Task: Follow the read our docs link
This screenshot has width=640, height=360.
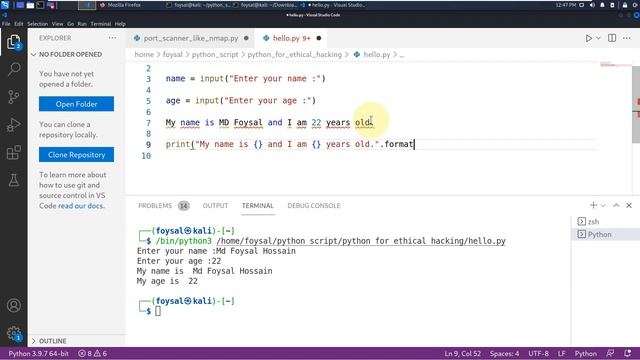Action: click(x=81, y=206)
